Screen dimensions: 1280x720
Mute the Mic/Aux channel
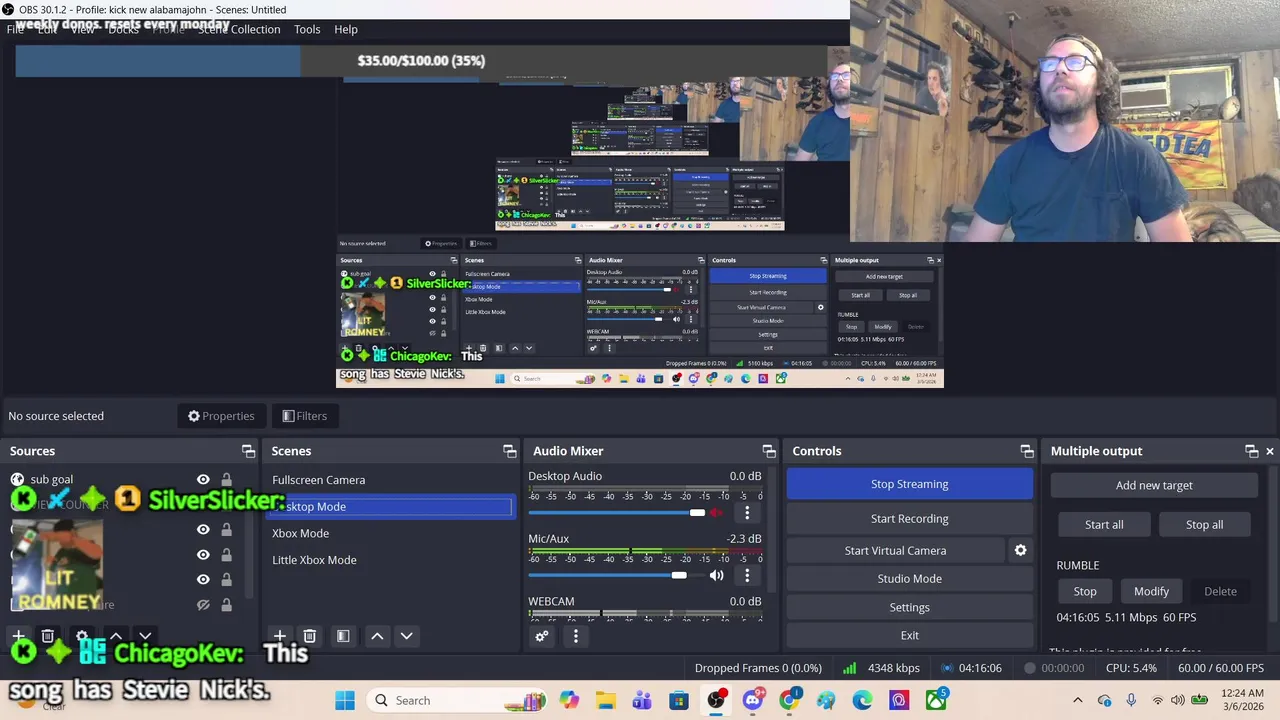(x=716, y=575)
